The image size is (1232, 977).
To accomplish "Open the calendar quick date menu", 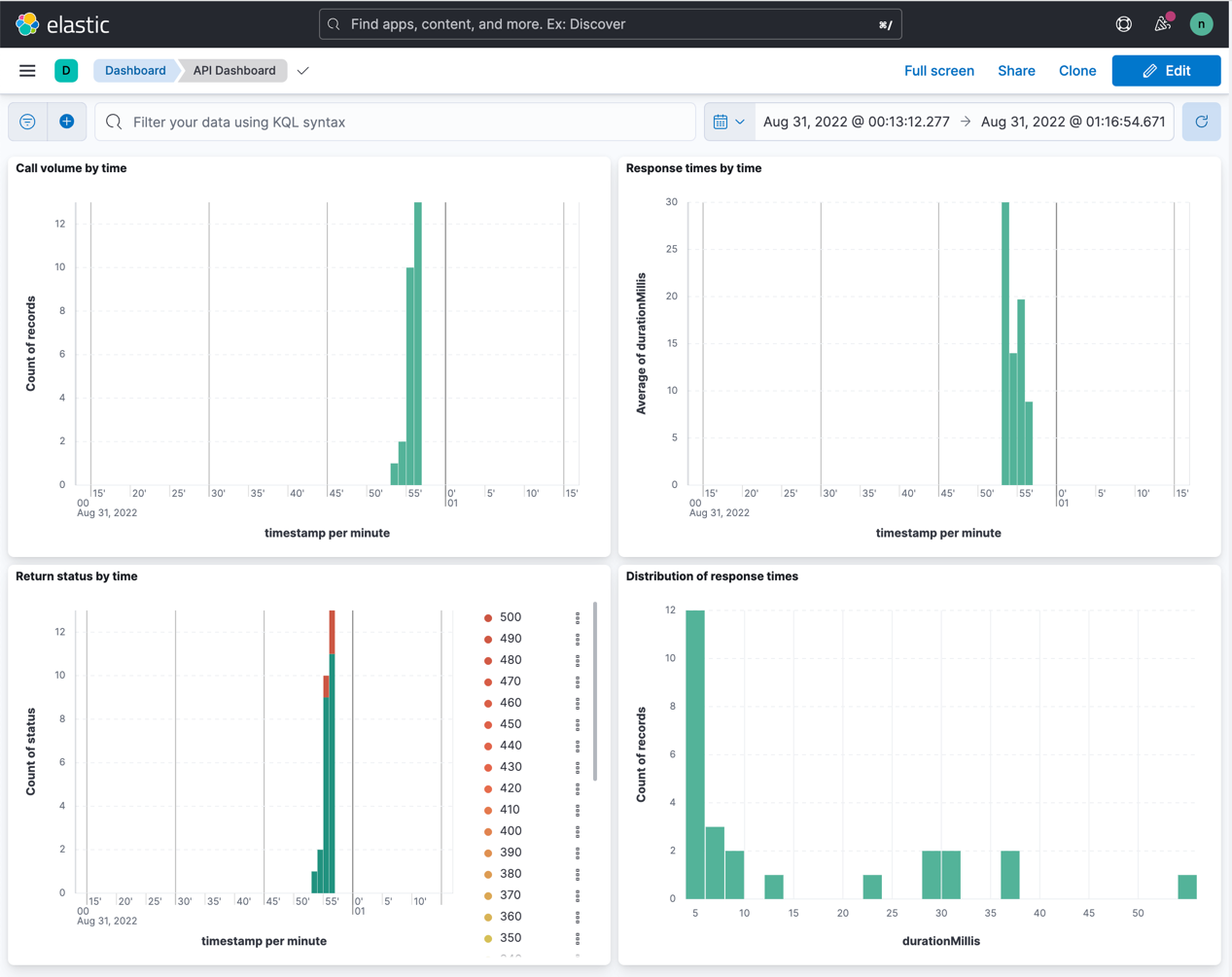I will pos(729,122).
